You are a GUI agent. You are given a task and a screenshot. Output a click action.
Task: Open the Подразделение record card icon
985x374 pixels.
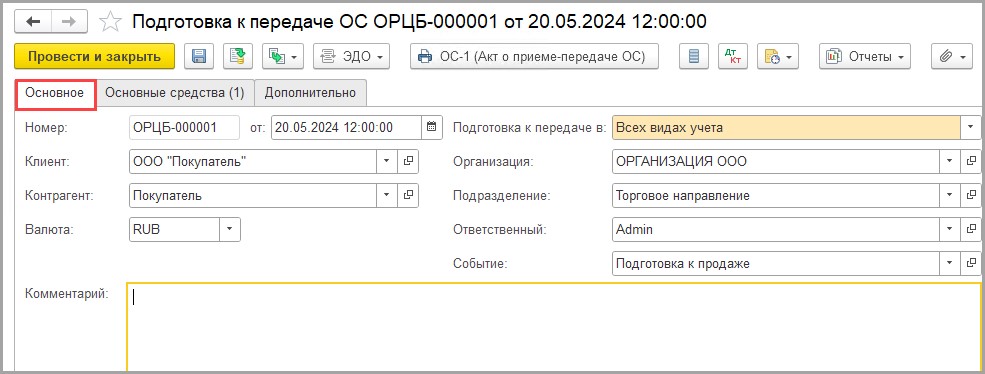tap(971, 195)
